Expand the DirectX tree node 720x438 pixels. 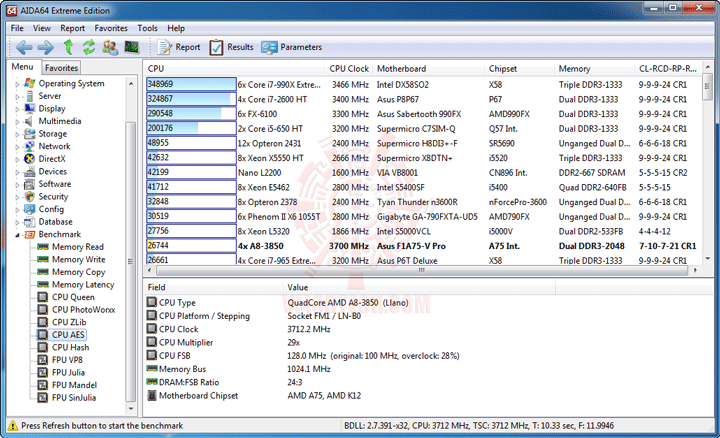(17, 159)
